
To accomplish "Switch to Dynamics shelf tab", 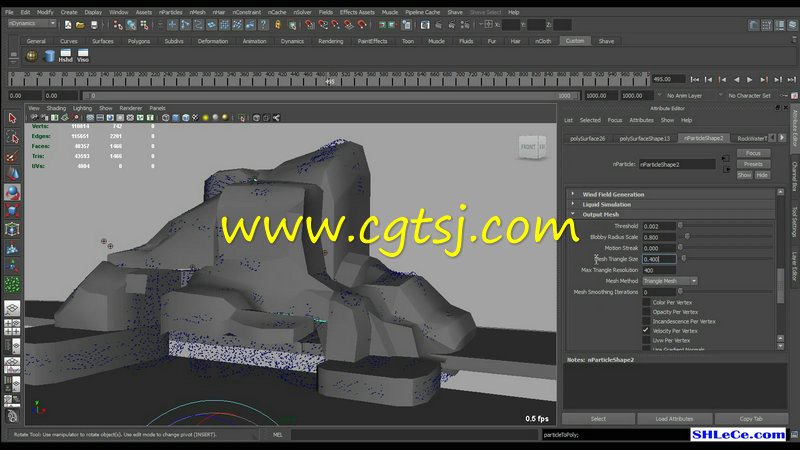I will pos(292,41).
